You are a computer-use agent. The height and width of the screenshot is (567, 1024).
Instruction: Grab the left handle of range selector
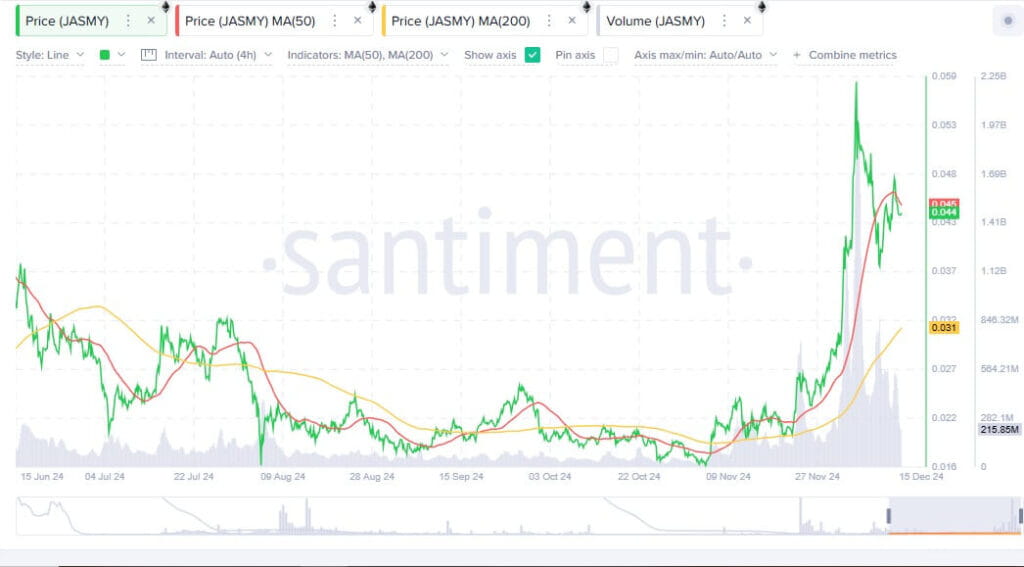889,516
